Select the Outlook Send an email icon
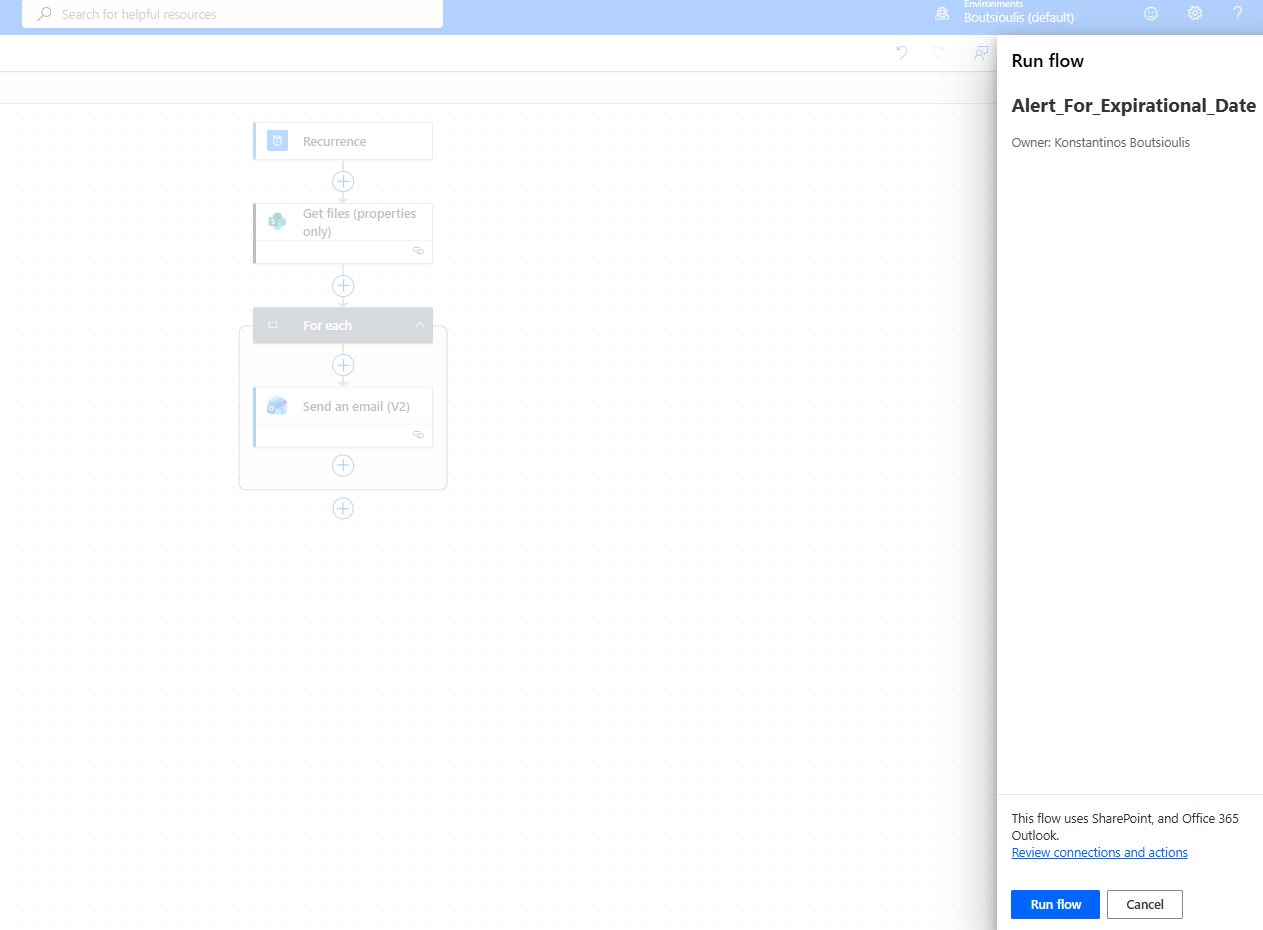This screenshot has height=930, width=1263. 277,406
